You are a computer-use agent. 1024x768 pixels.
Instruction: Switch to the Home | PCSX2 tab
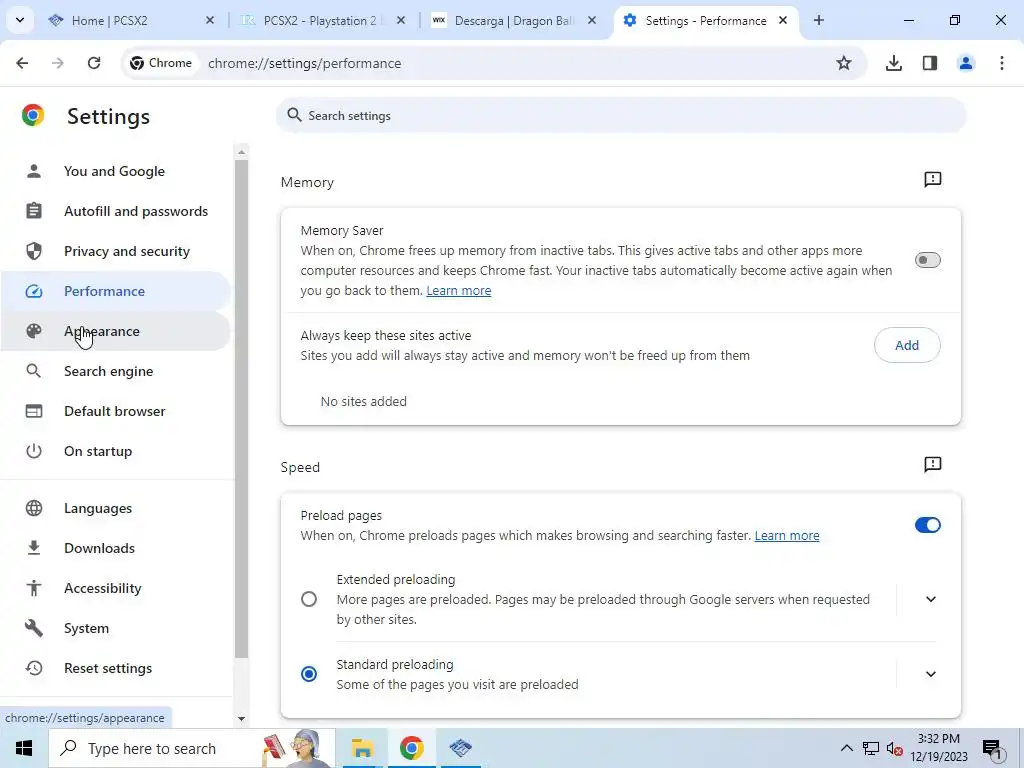[131, 20]
